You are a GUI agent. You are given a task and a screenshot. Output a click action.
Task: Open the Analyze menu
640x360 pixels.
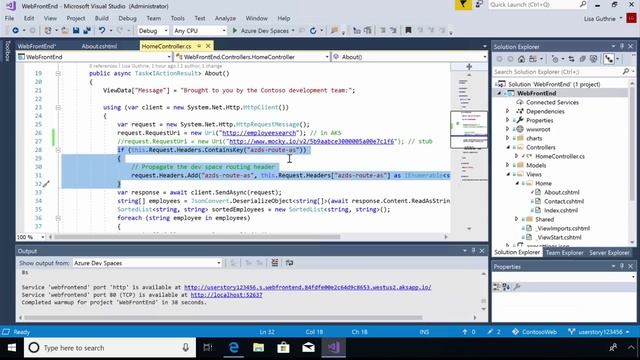[225, 18]
